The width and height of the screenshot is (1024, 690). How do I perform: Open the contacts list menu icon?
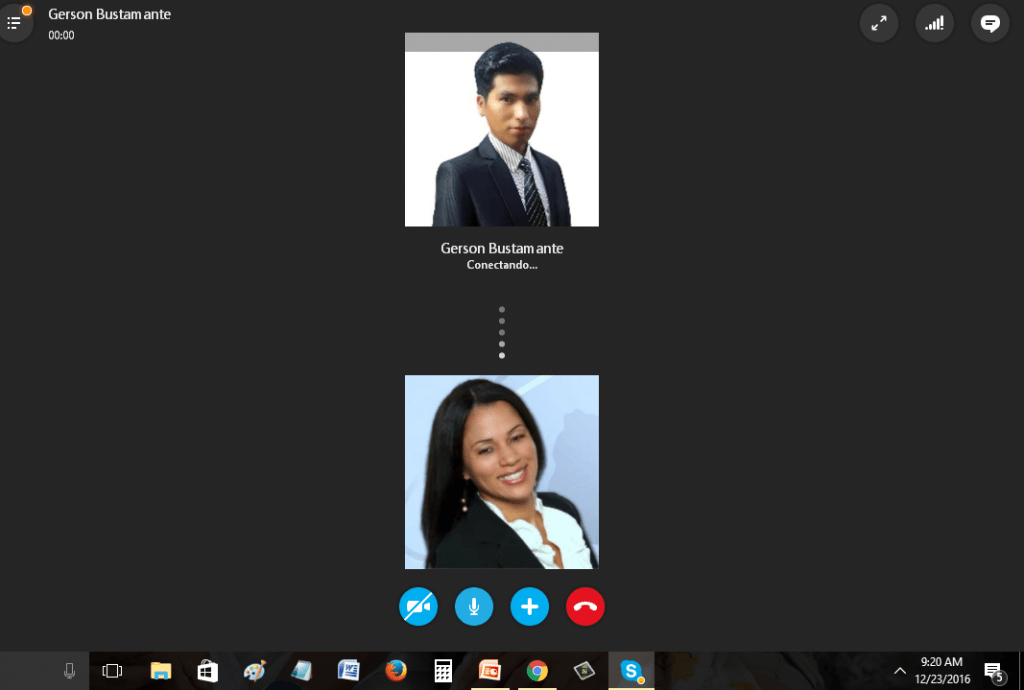(14, 23)
